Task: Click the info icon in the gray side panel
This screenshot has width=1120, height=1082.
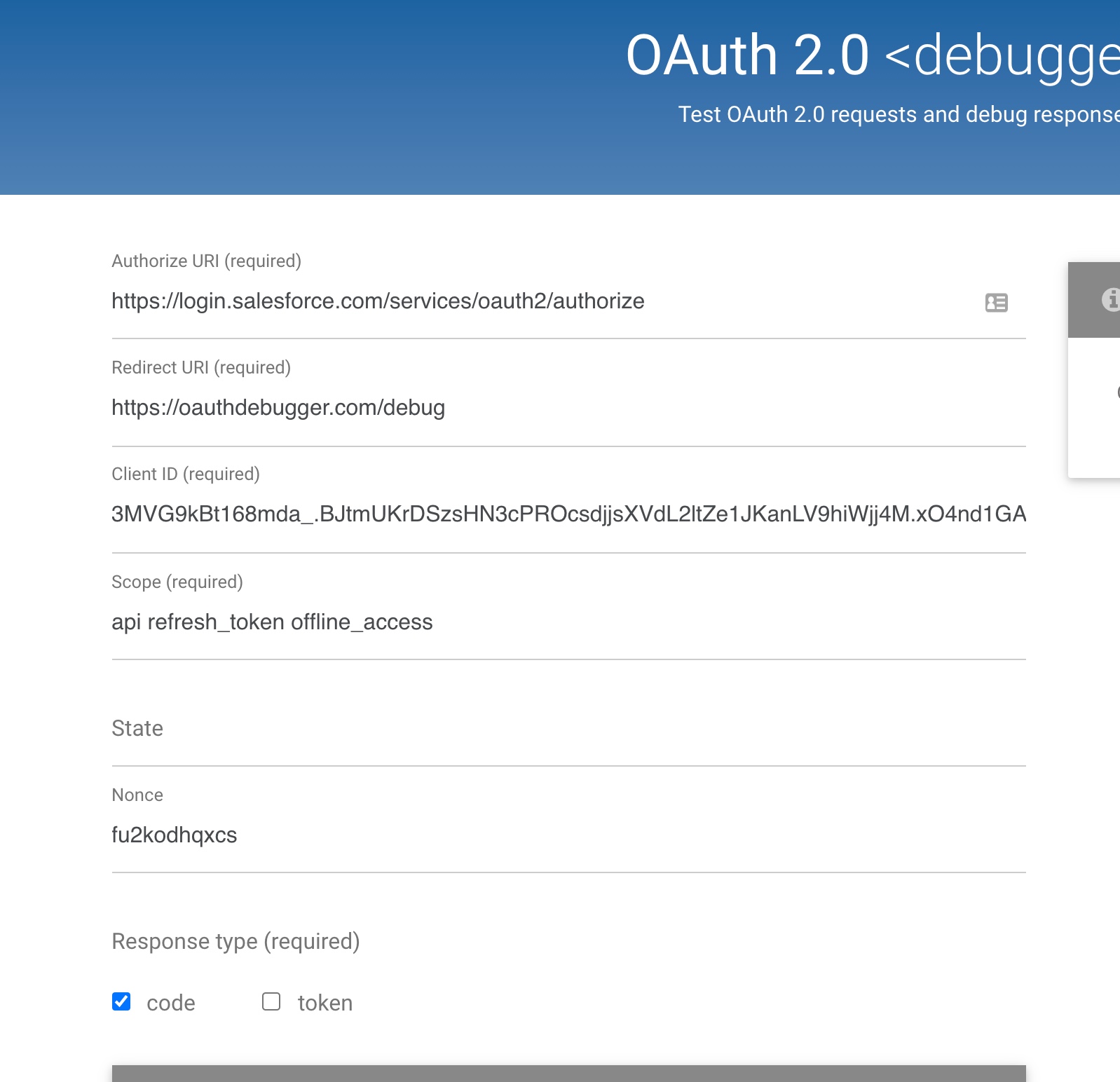Action: pos(1111,299)
